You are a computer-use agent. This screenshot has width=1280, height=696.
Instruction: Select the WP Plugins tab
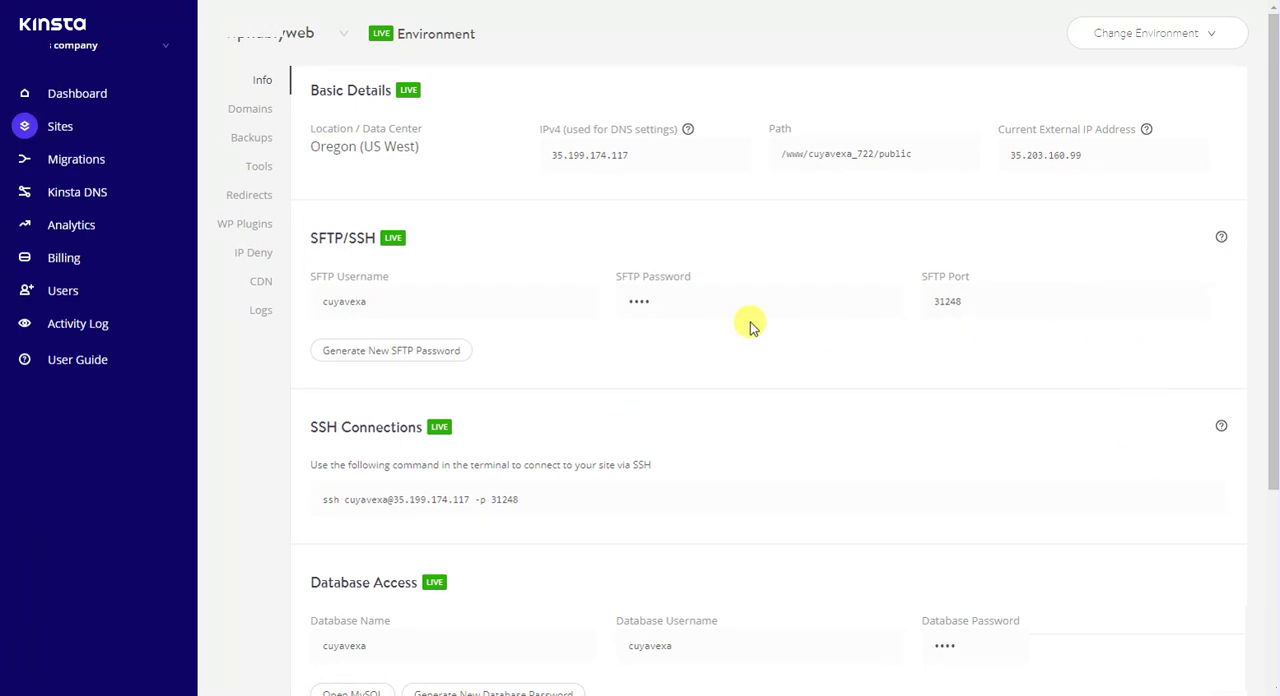[244, 223]
